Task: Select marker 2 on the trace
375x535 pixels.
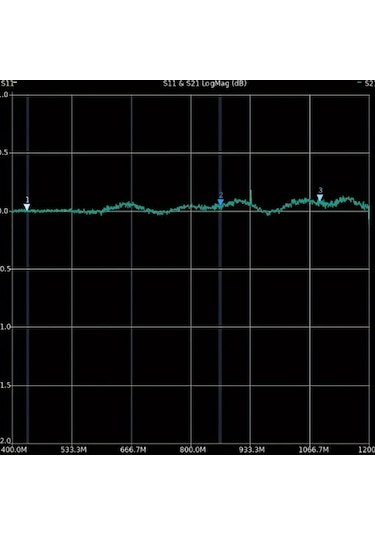Action: coord(221,202)
